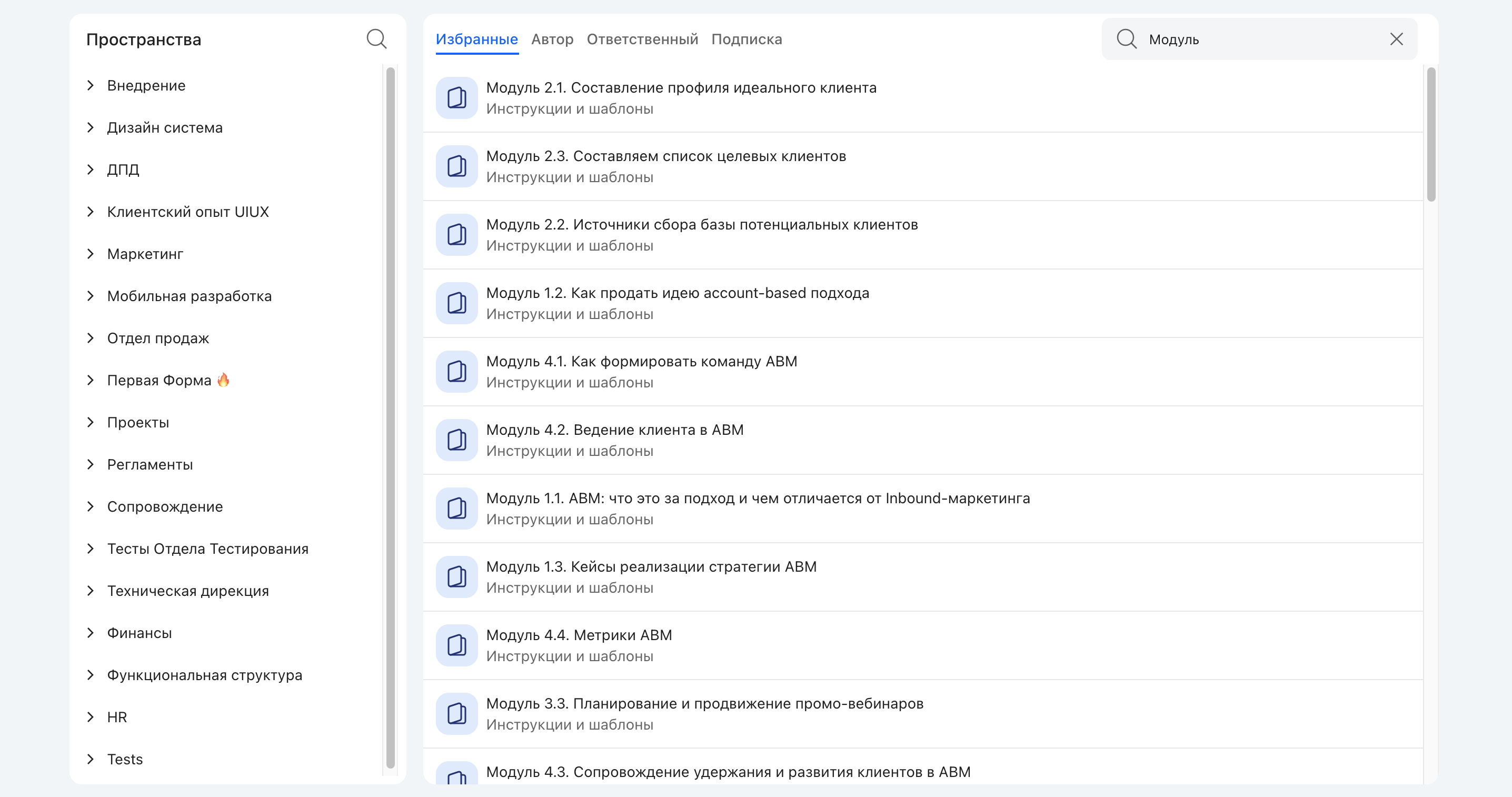Select Финансы in spaces list
The height and width of the screenshot is (797, 1512).
pos(139,633)
